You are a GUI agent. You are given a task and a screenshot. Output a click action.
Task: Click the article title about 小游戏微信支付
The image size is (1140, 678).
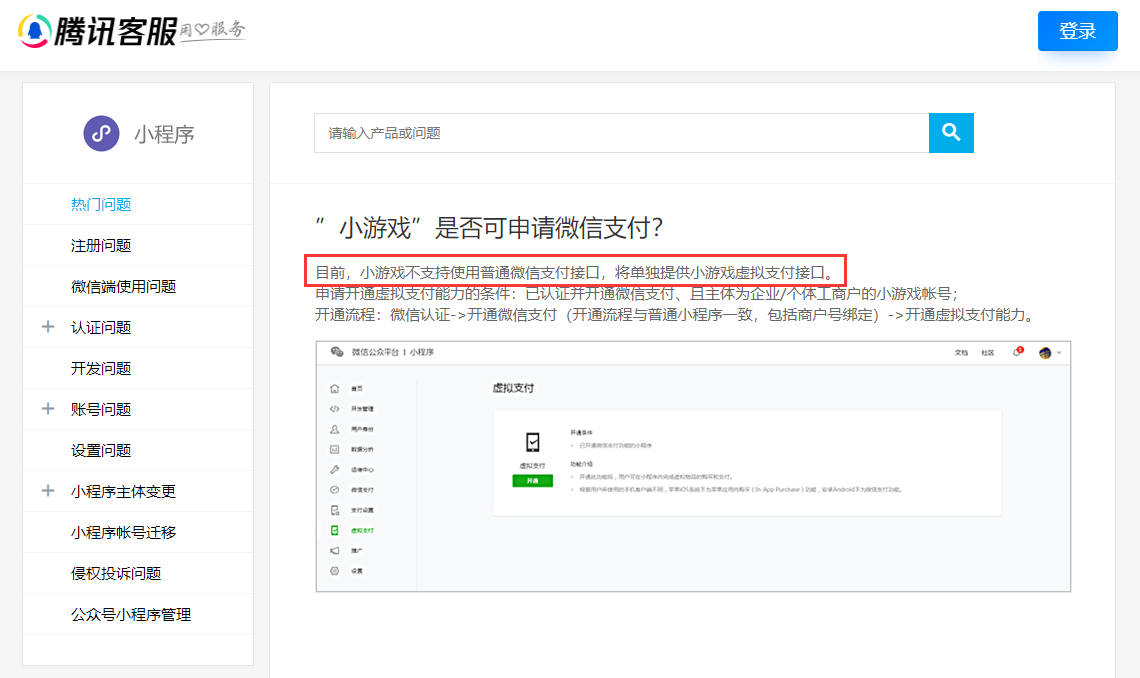pyautogui.click(x=489, y=227)
